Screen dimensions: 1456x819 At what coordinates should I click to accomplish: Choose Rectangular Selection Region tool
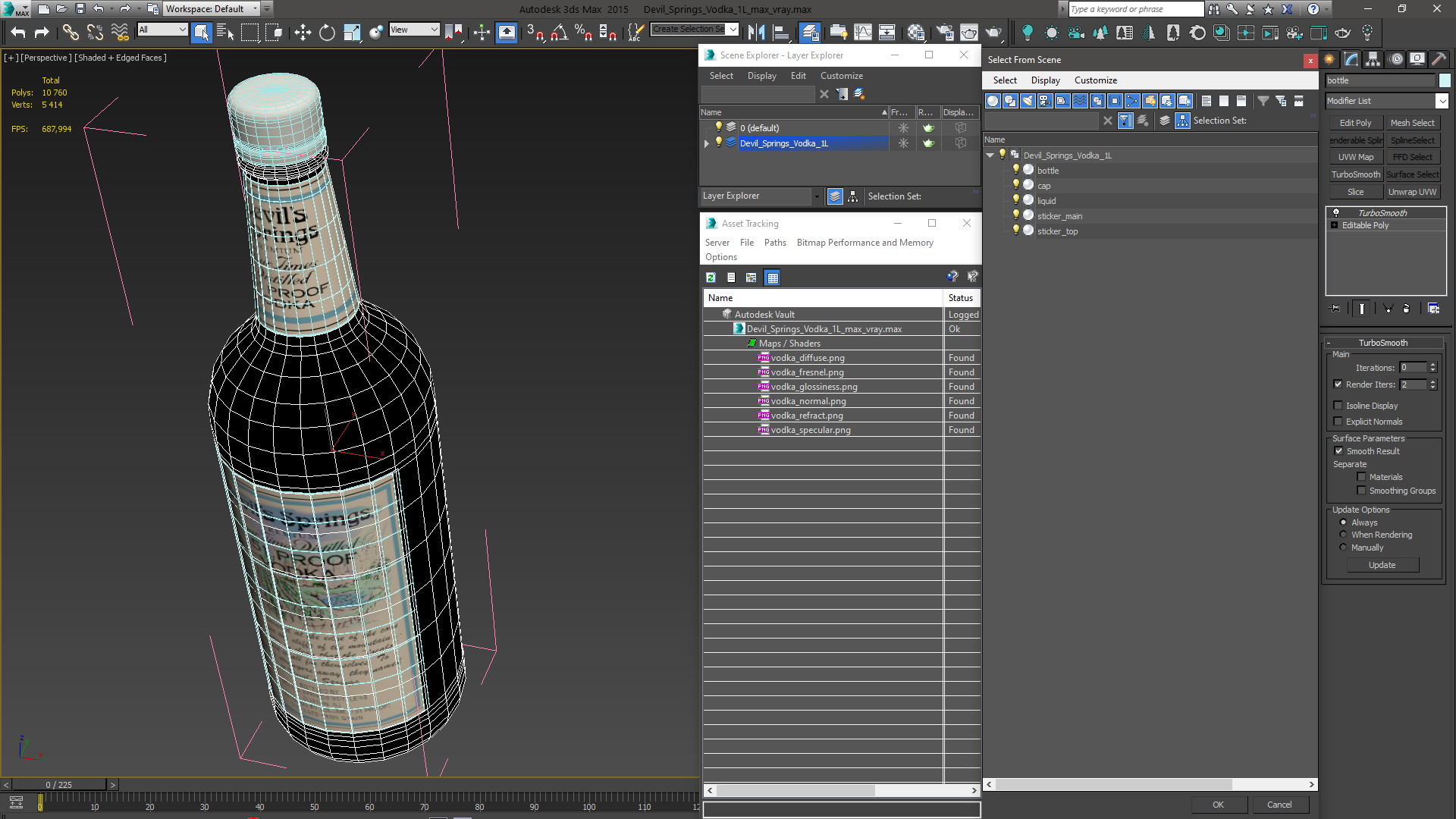tap(249, 32)
